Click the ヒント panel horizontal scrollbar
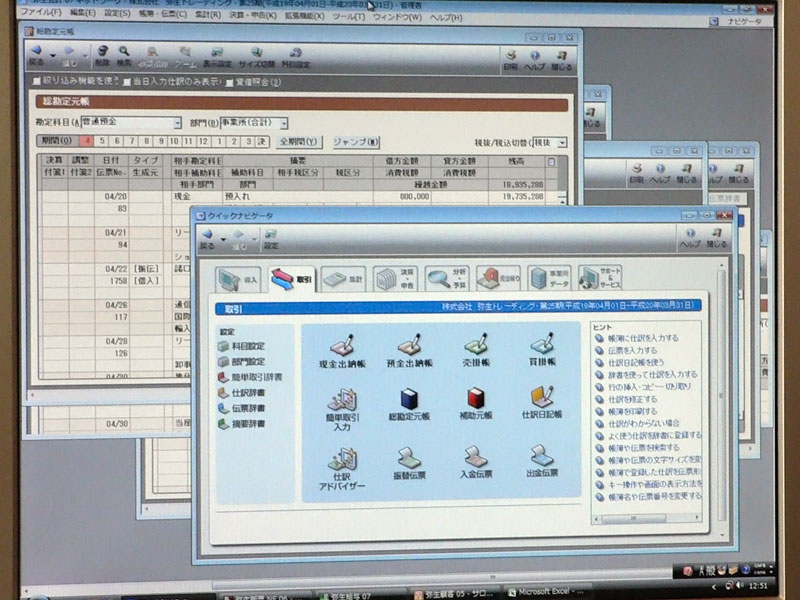The width and height of the screenshot is (800, 600). coord(647,518)
